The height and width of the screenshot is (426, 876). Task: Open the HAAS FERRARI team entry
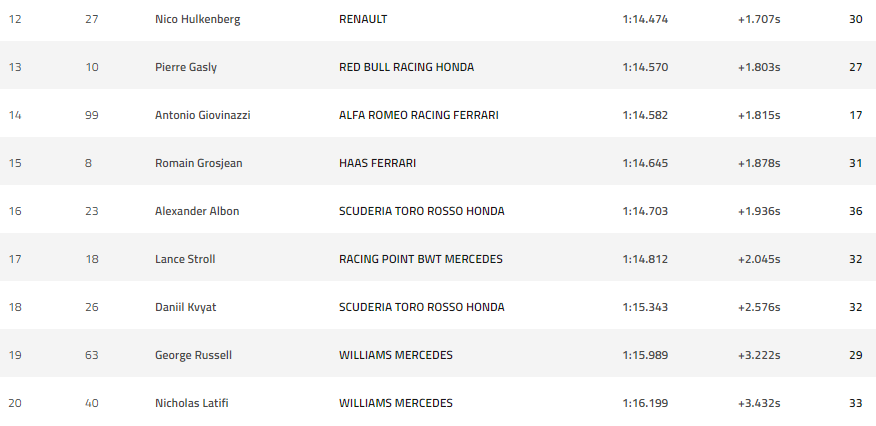(377, 163)
